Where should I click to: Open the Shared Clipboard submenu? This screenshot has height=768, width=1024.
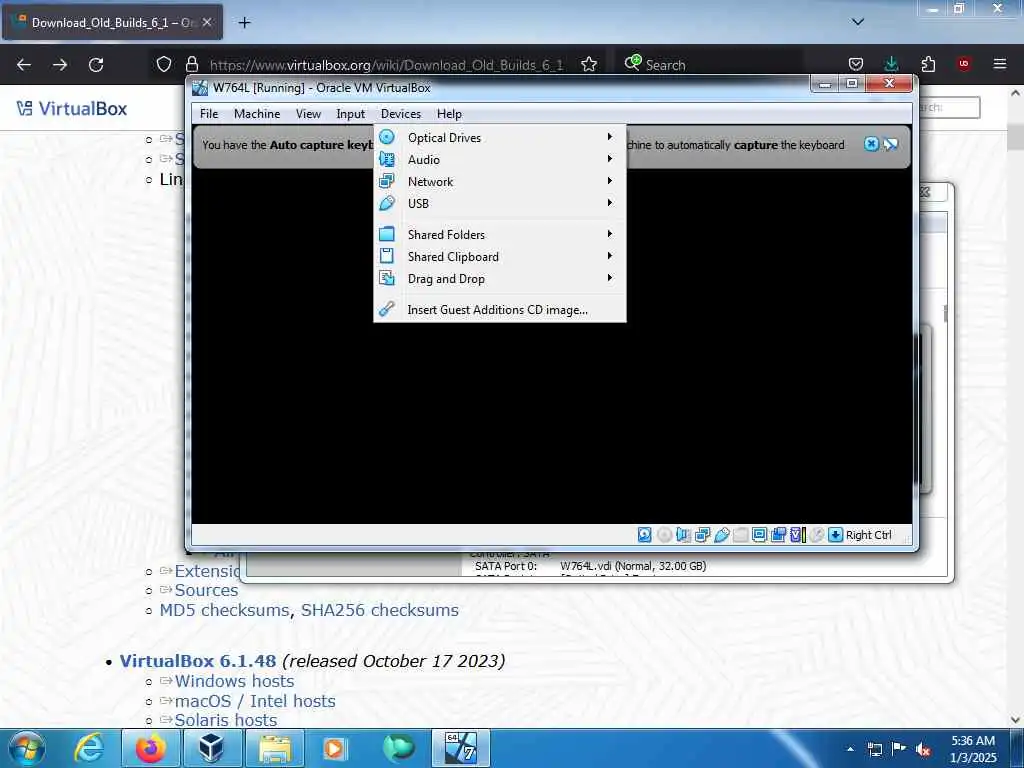500,257
